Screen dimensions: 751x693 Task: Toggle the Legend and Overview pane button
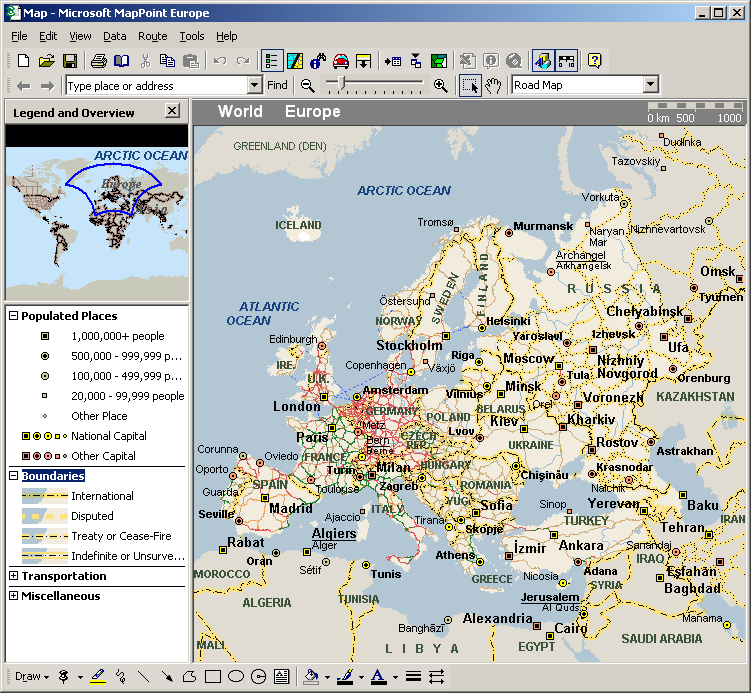click(272, 61)
